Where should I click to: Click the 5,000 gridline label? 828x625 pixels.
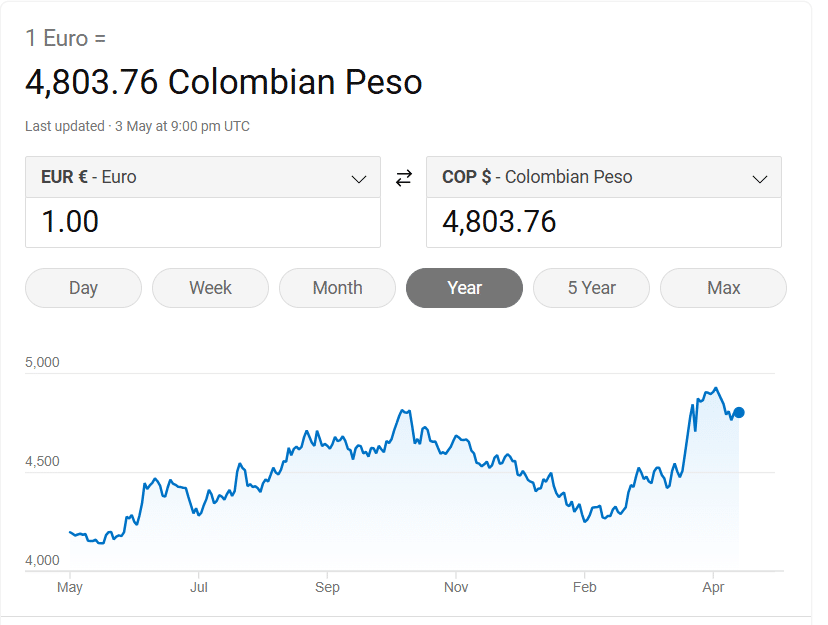point(42,362)
